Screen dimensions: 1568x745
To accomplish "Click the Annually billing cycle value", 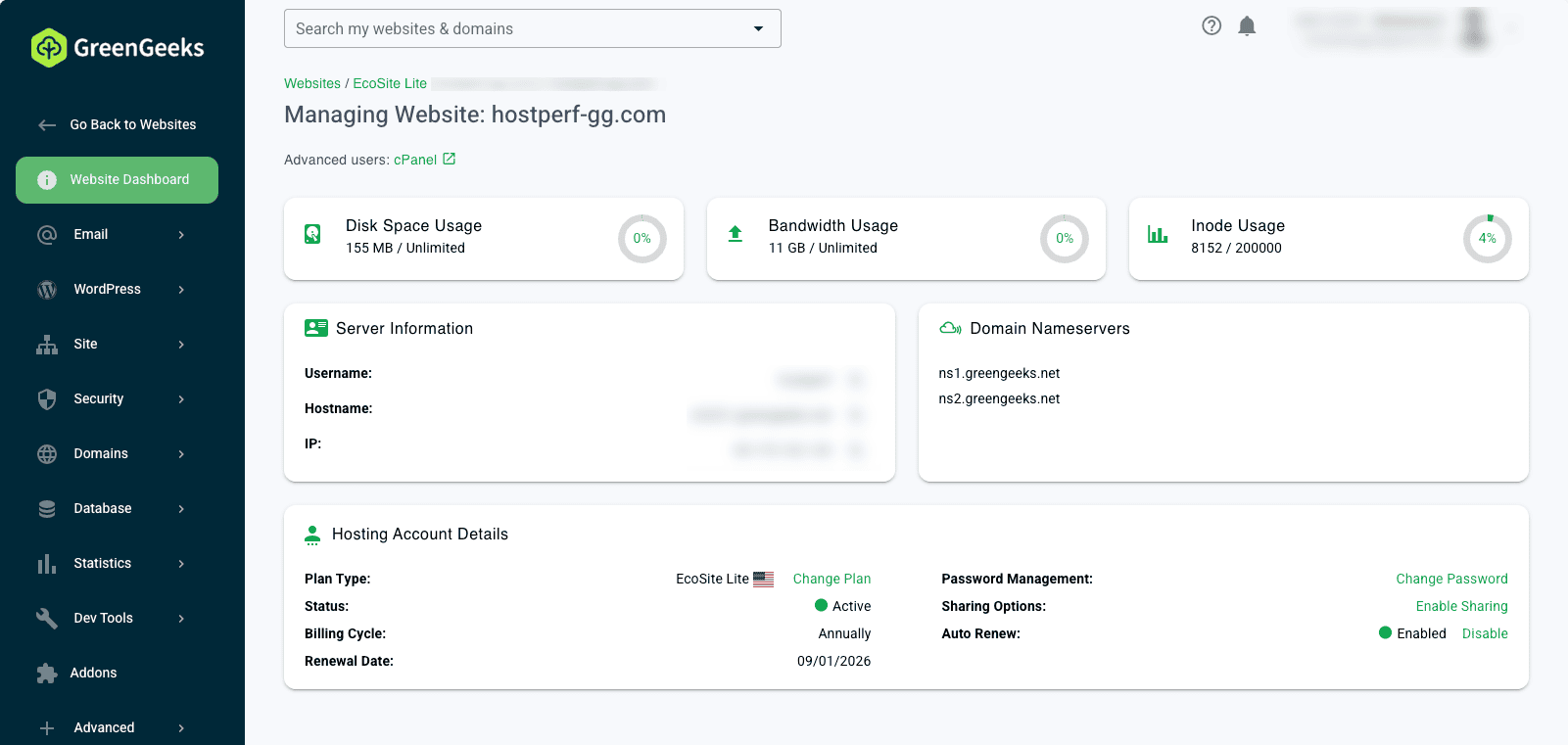I will tap(844, 633).
